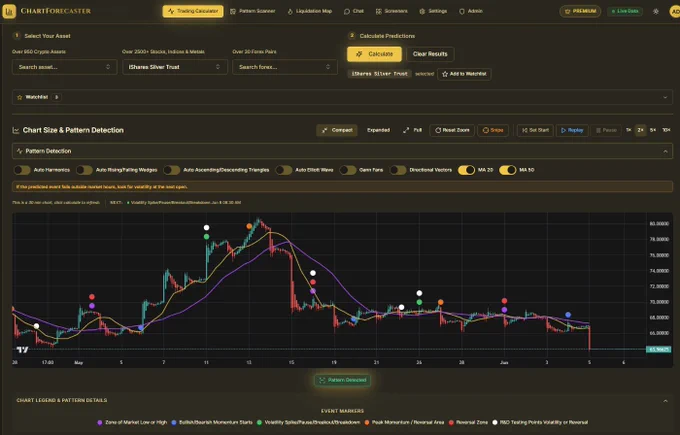Image resolution: width=680 pixels, height=435 pixels.
Task: Click the selected iShares Silver Trust tag
Action: pos(379,74)
